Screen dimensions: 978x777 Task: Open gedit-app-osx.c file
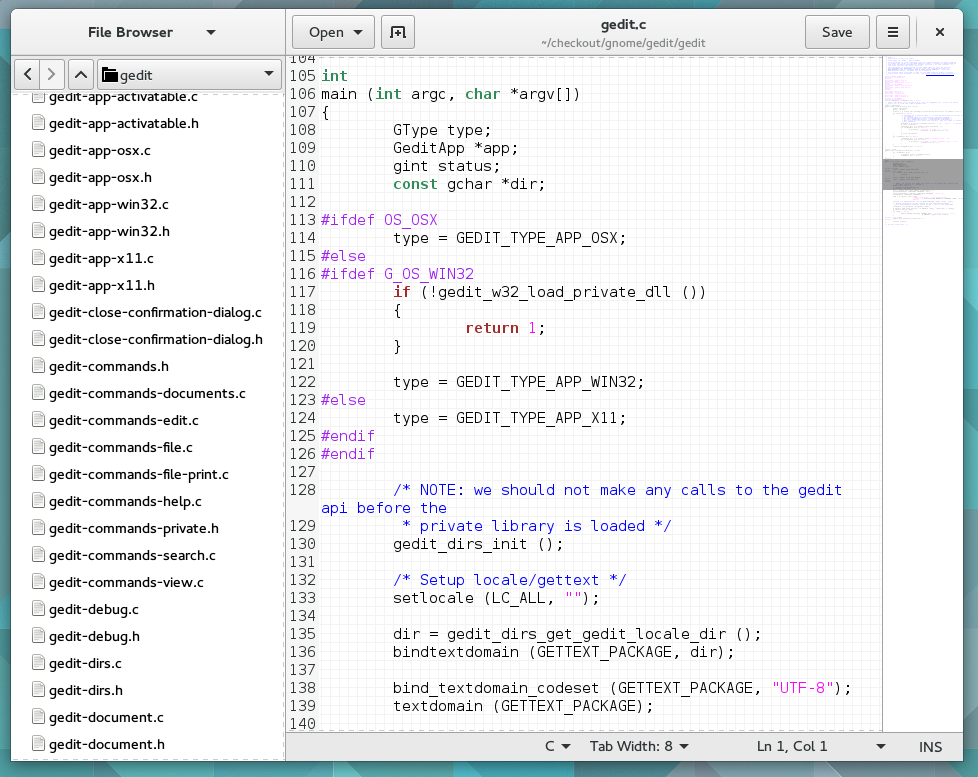pos(100,150)
